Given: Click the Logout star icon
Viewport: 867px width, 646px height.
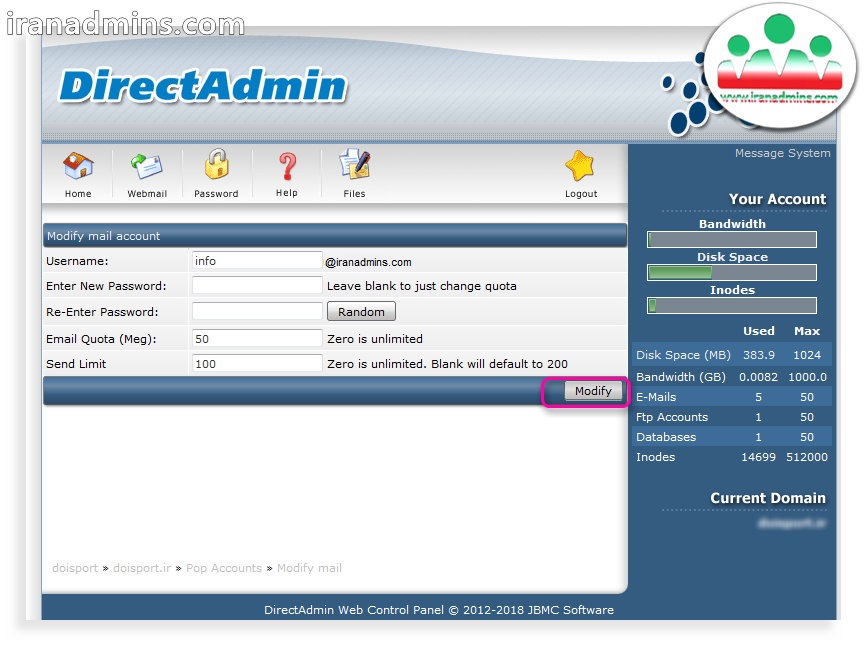Looking at the screenshot, I should tap(580, 166).
